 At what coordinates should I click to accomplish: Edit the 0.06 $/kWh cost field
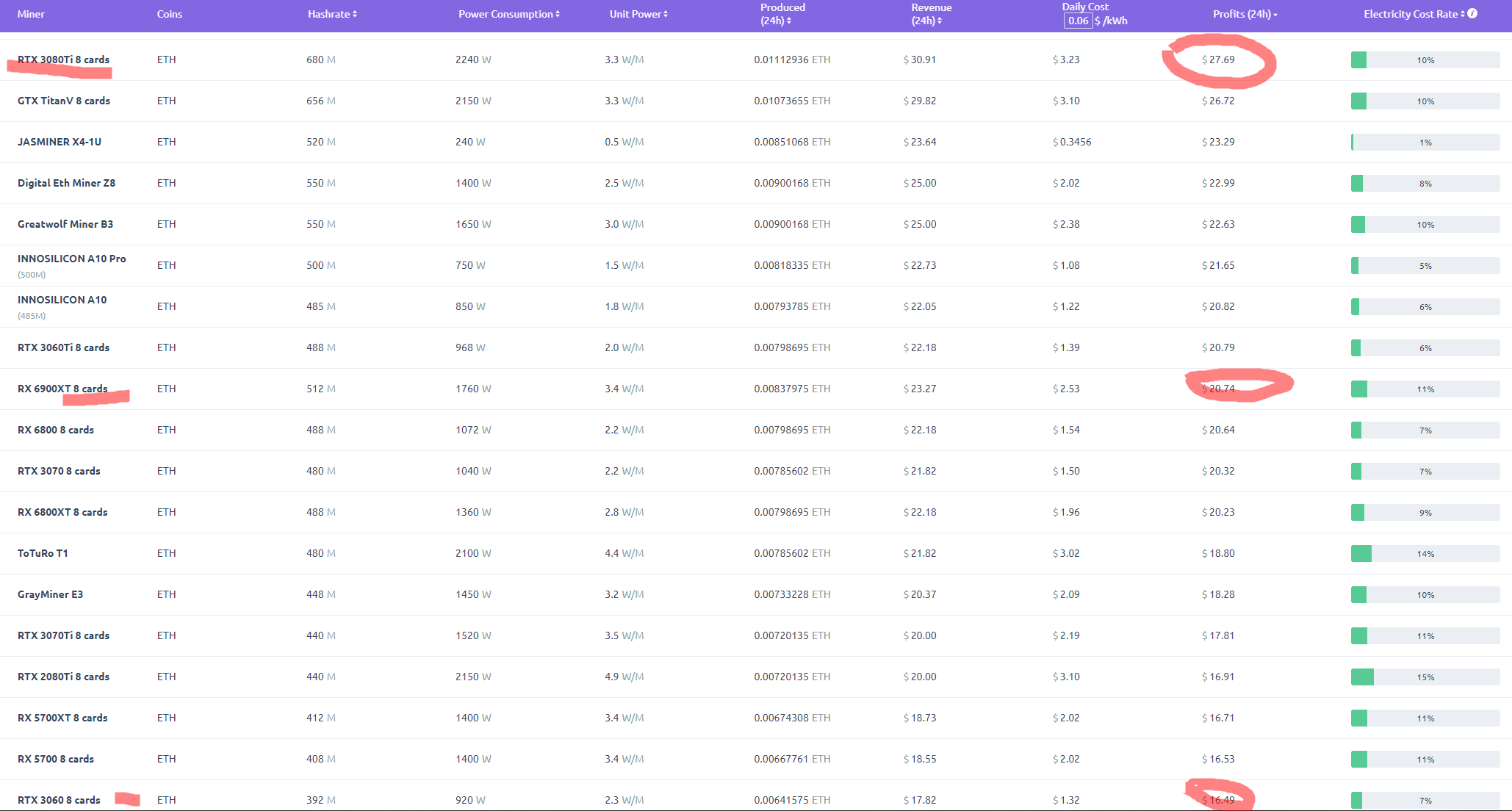tap(1078, 21)
